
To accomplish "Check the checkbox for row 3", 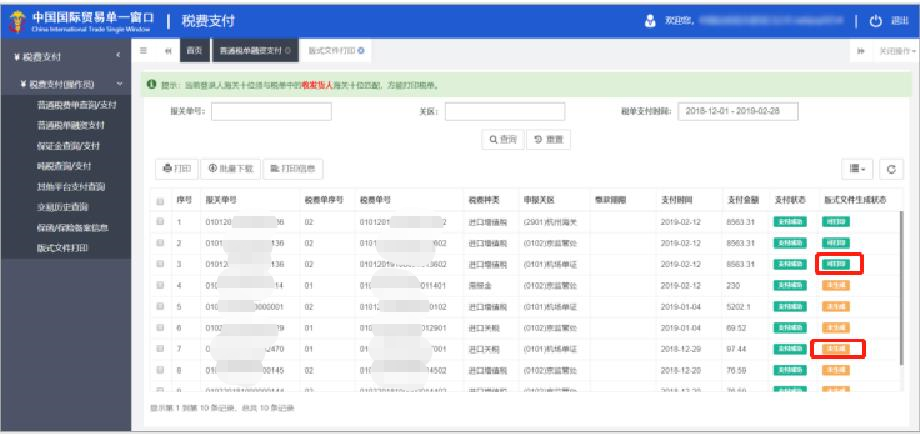I will [160, 264].
